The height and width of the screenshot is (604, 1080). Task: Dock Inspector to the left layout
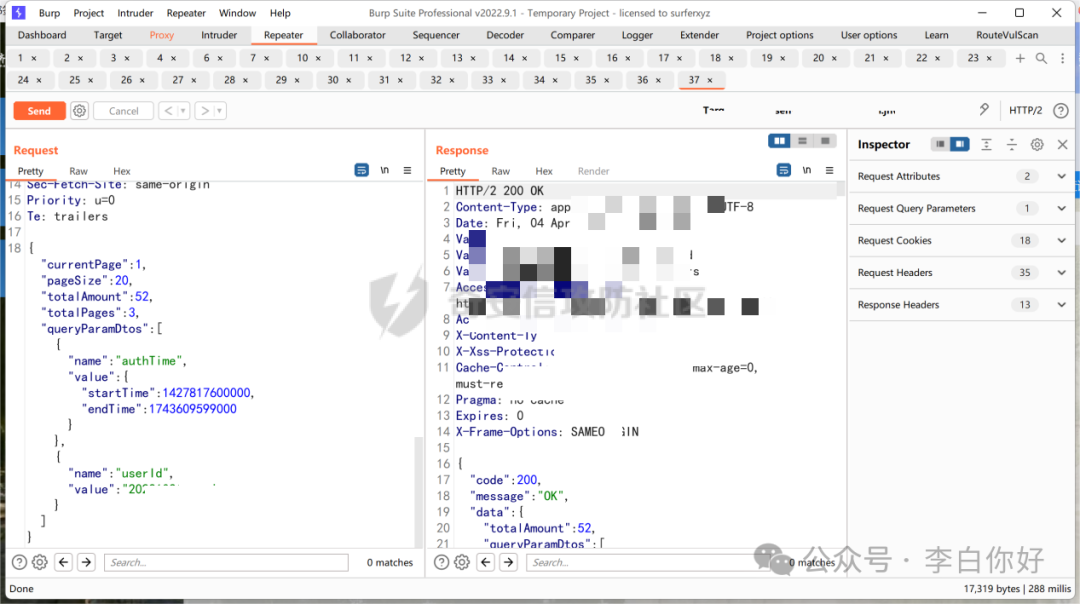tap(940, 145)
